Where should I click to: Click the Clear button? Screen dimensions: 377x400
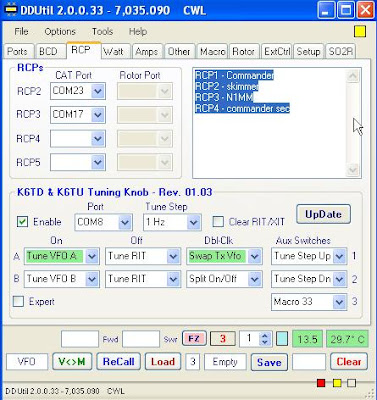349,362
